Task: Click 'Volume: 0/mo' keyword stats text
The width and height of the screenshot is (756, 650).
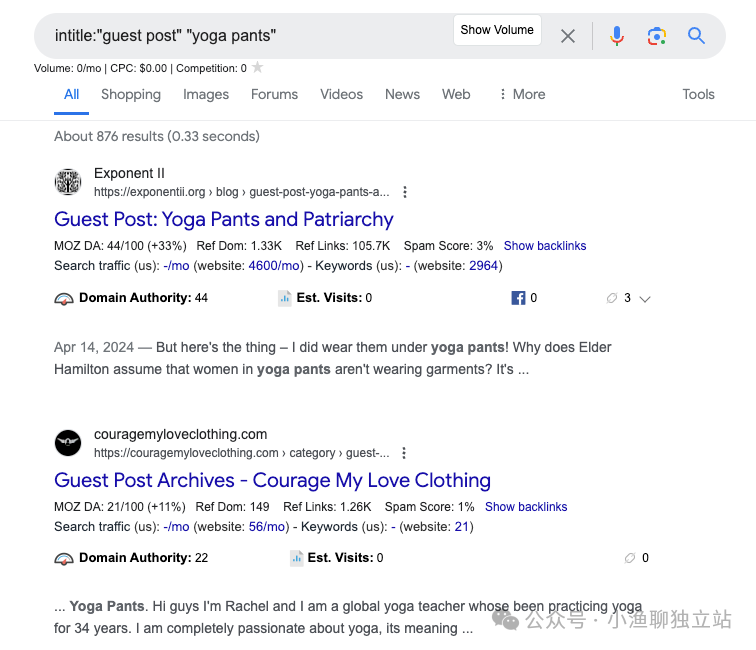Action: tap(68, 68)
